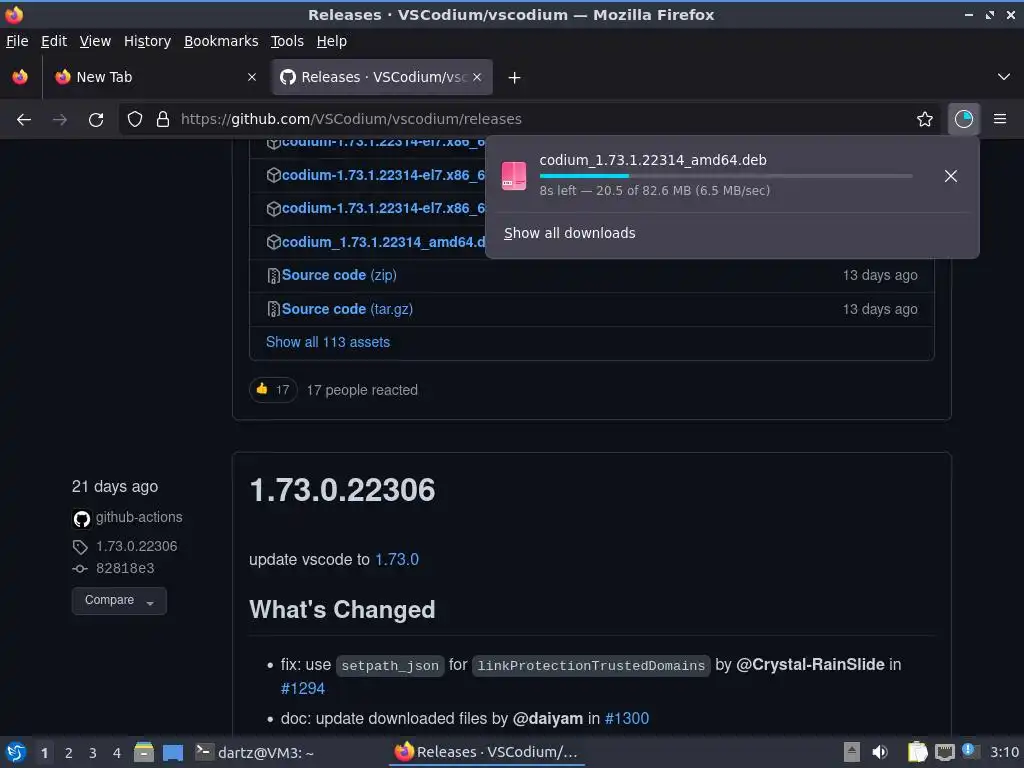Open the taskbar start menu icon

tap(16, 752)
